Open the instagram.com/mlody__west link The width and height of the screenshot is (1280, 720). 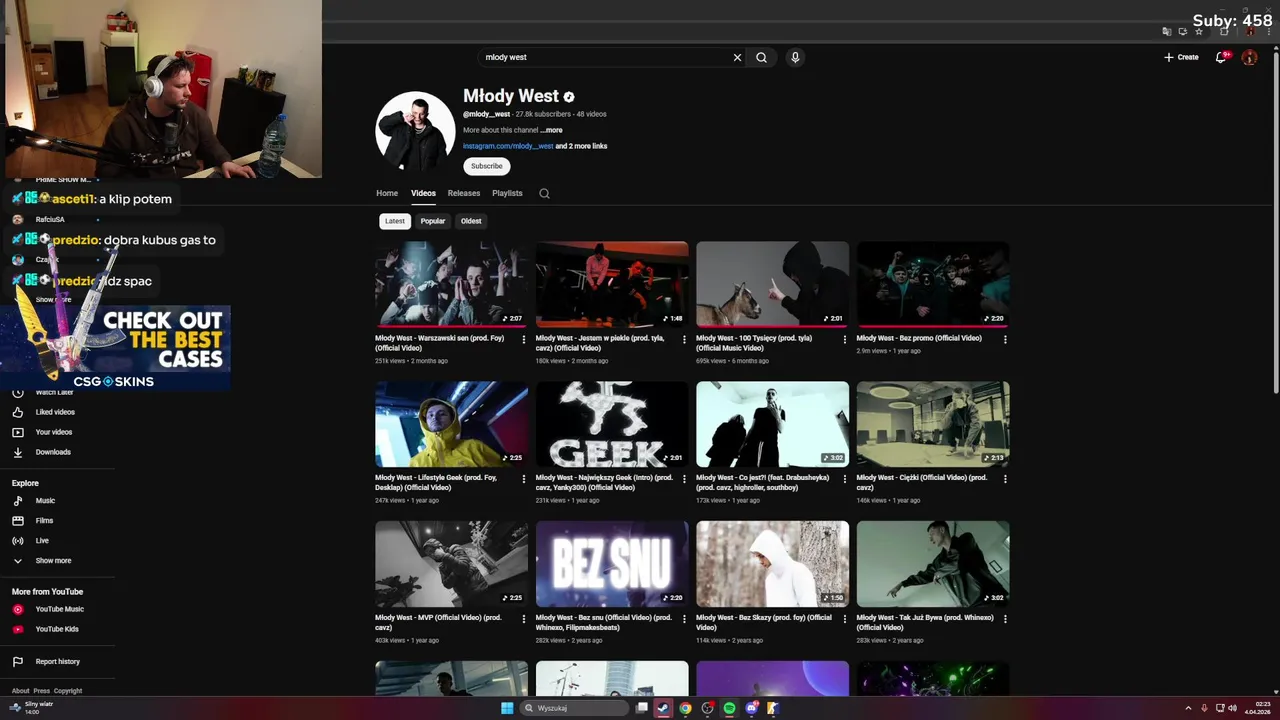(x=508, y=146)
